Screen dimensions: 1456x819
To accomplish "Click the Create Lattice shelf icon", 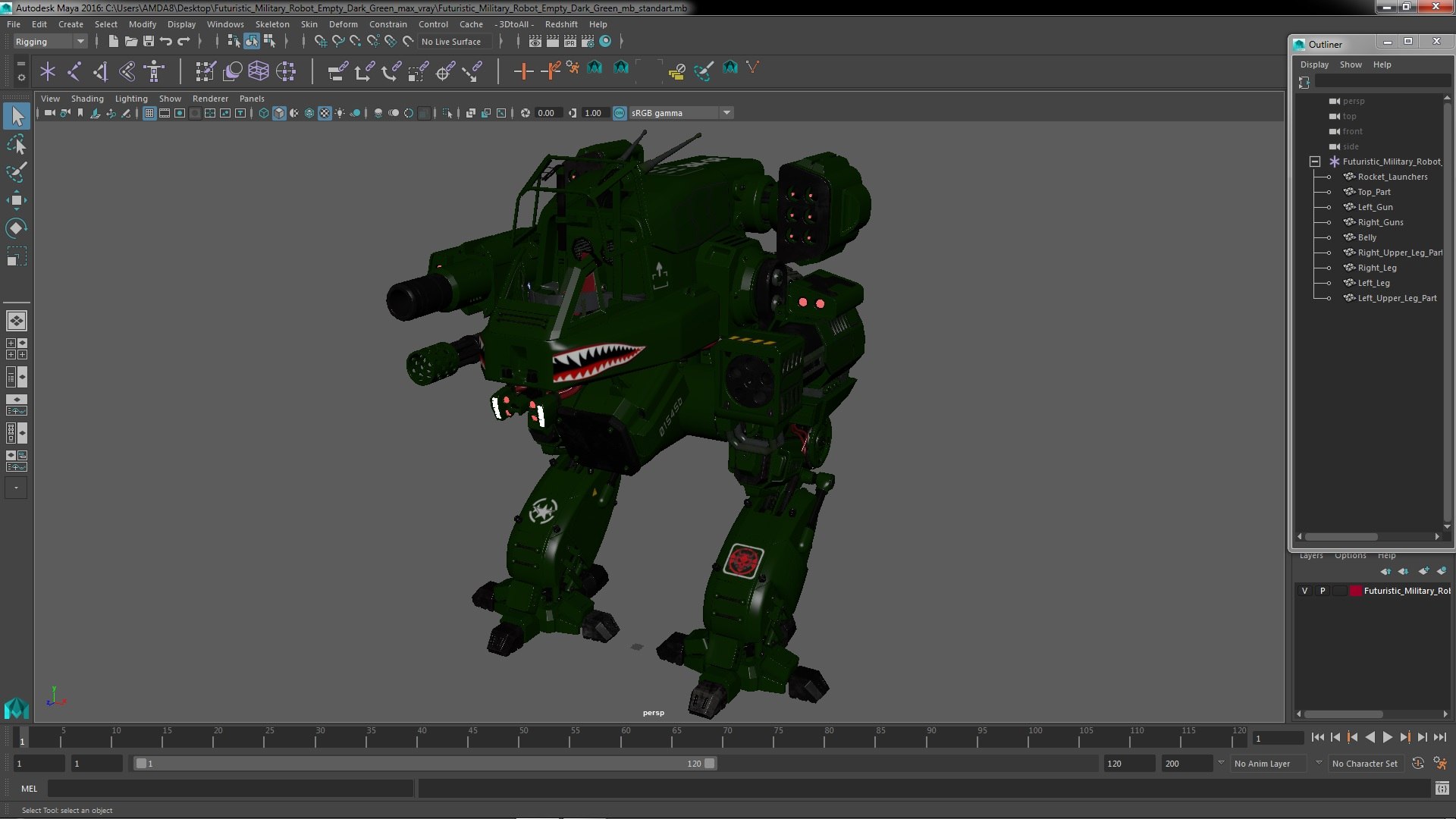I will pos(259,71).
